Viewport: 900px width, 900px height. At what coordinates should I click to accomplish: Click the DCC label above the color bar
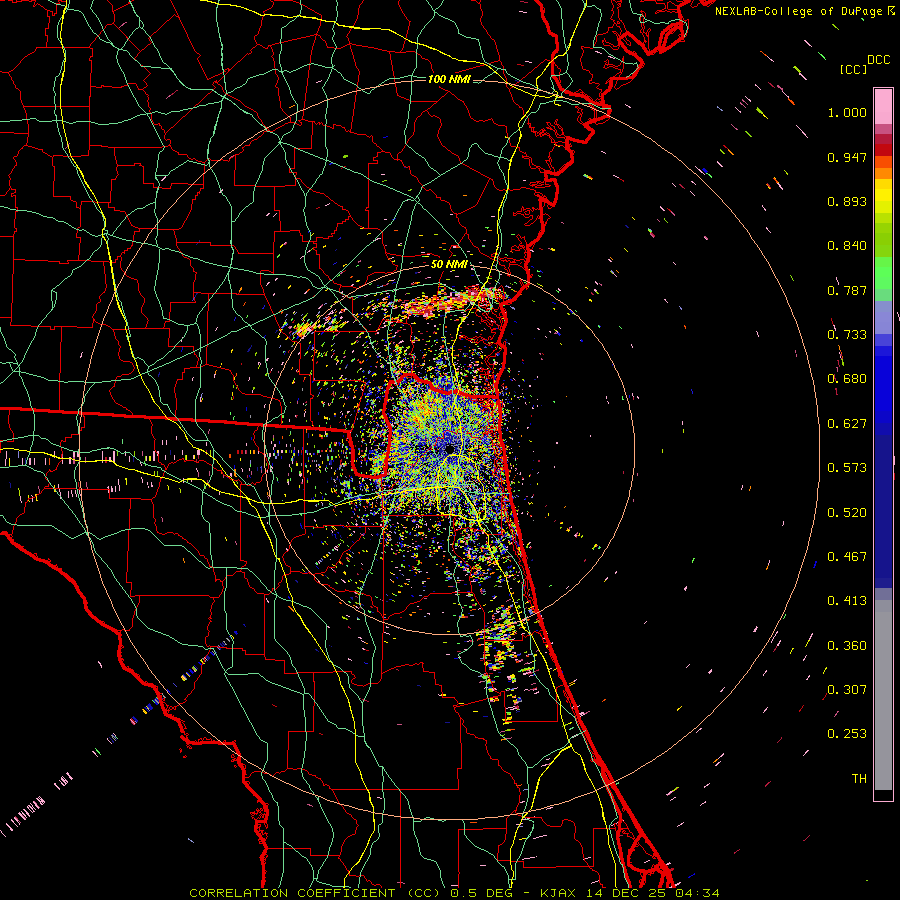[x=879, y=60]
